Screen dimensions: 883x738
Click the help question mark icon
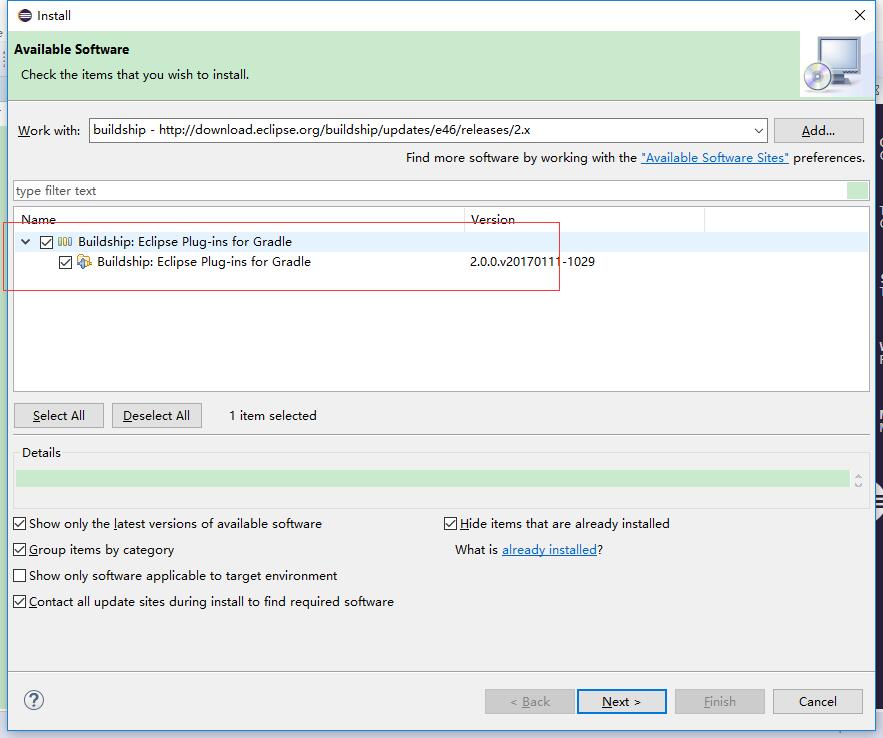click(x=34, y=700)
